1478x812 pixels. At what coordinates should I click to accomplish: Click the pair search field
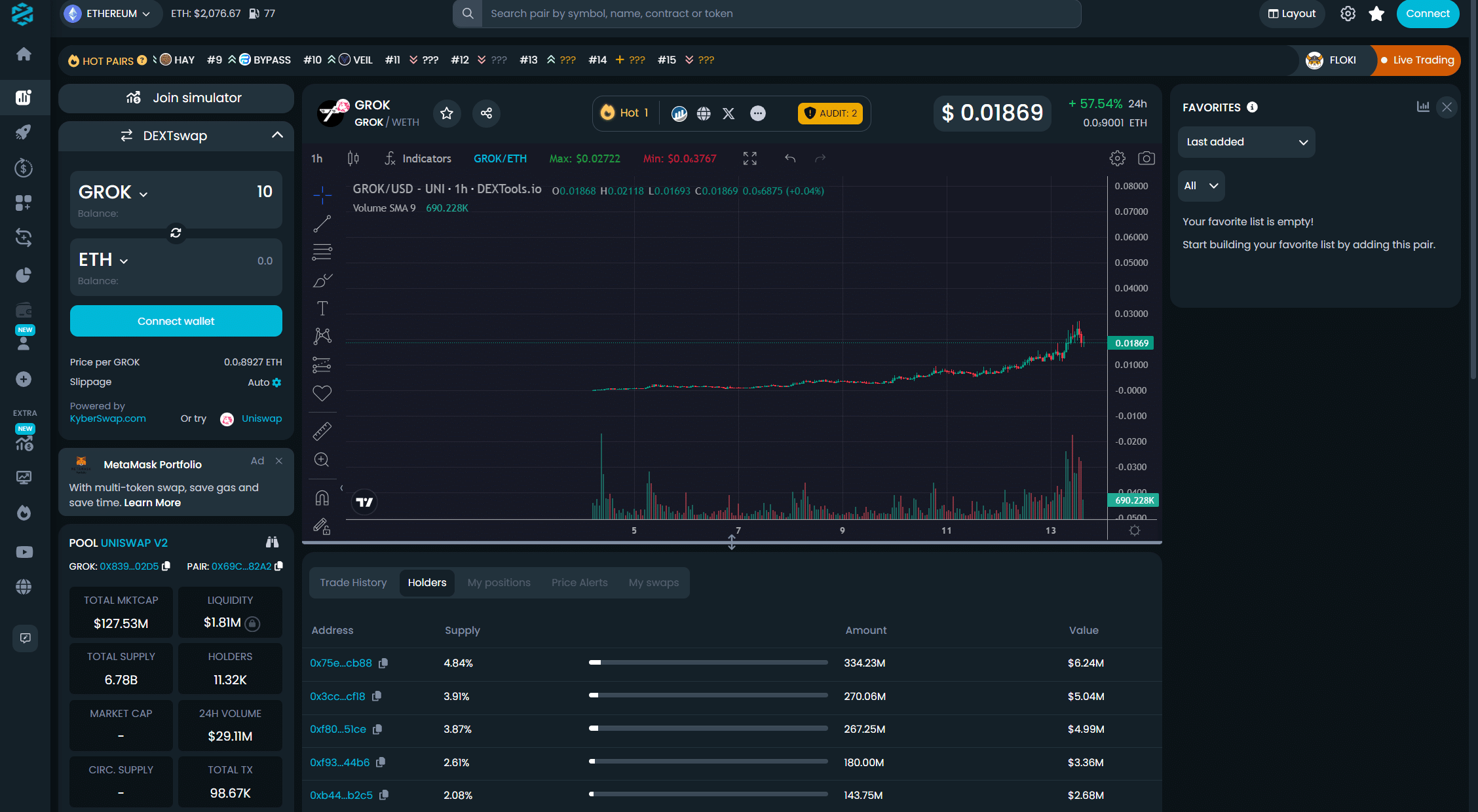pyautogui.click(x=781, y=14)
